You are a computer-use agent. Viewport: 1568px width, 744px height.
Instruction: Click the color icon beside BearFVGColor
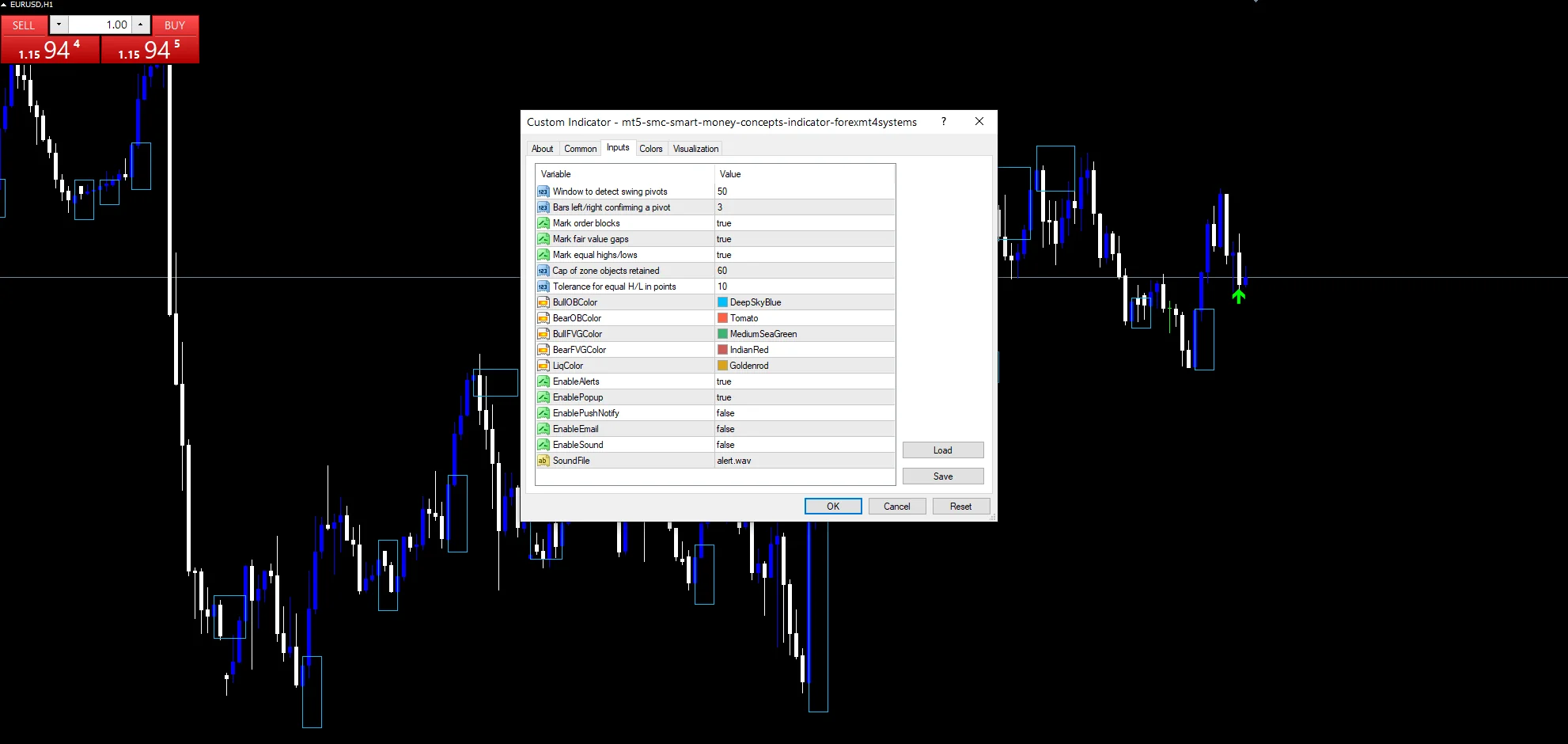(543, 350)
